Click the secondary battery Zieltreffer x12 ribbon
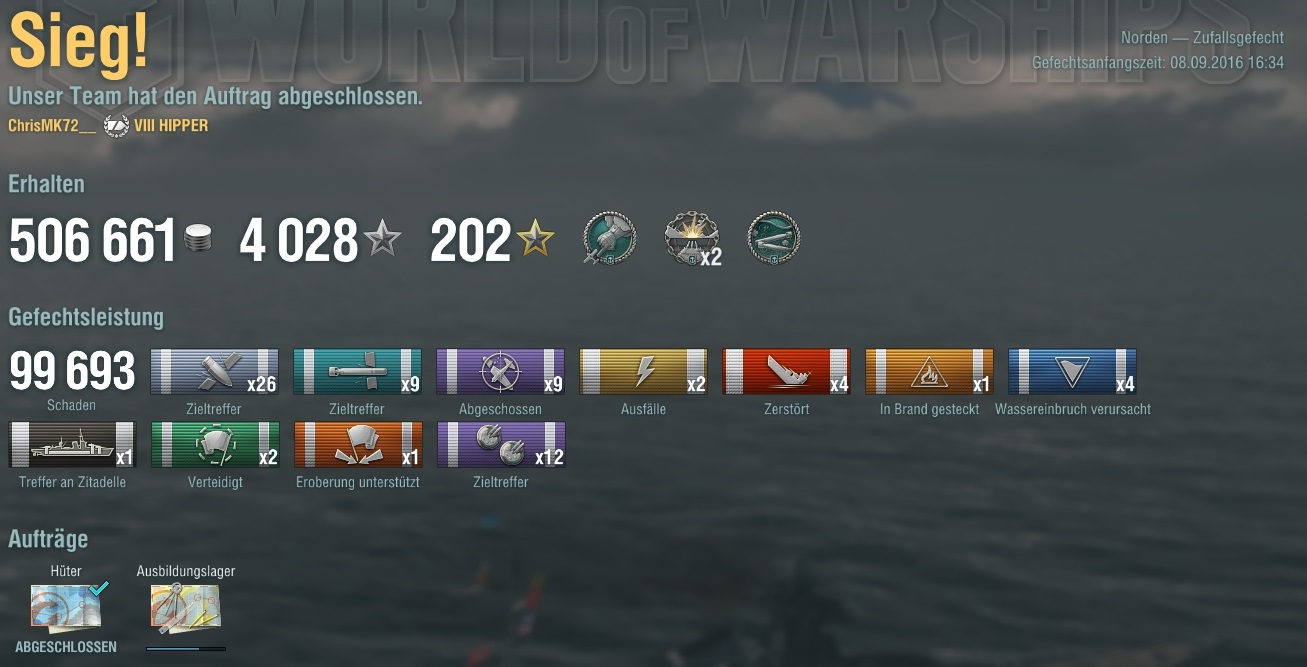 (500, 445)
